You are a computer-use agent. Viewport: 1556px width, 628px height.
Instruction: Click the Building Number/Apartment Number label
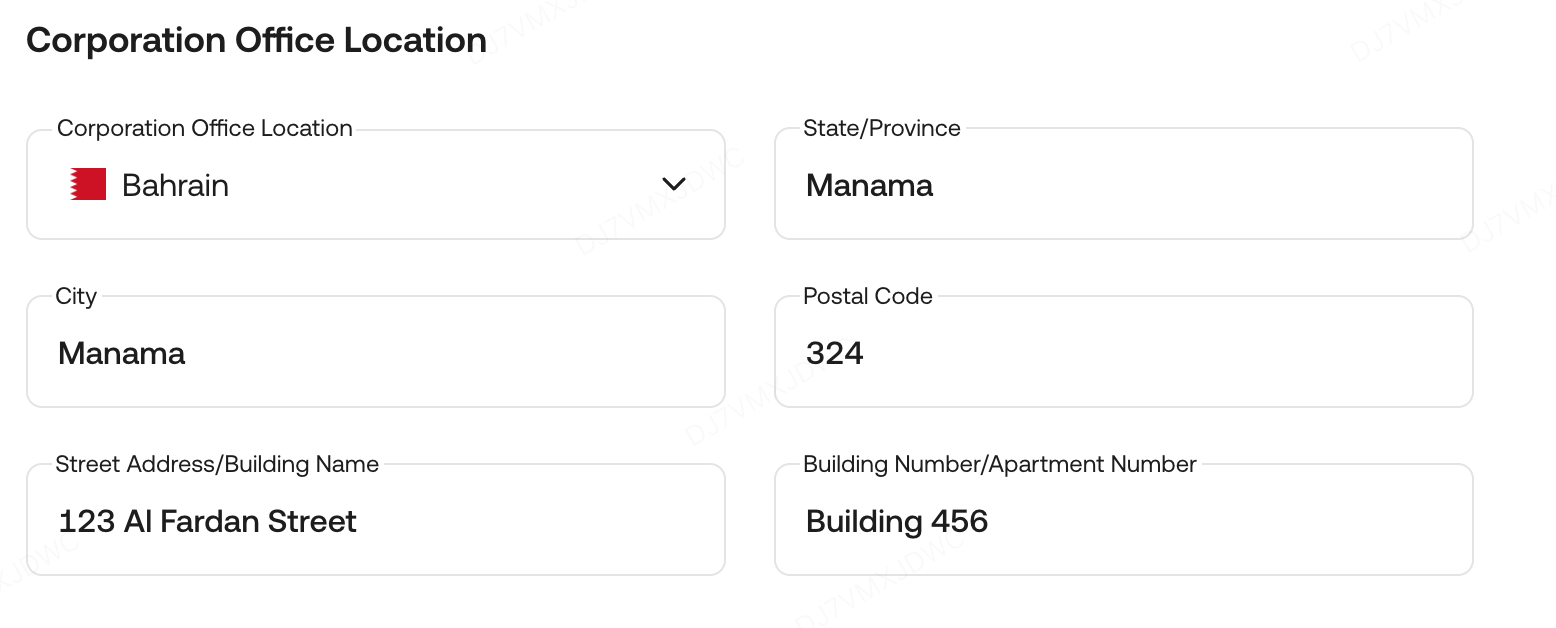pyautogui.click(x=999, y=464)
